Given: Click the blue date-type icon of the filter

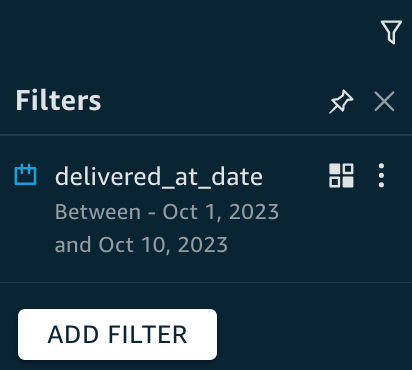Looking at the screenshot, I should (x=25, y=174).
